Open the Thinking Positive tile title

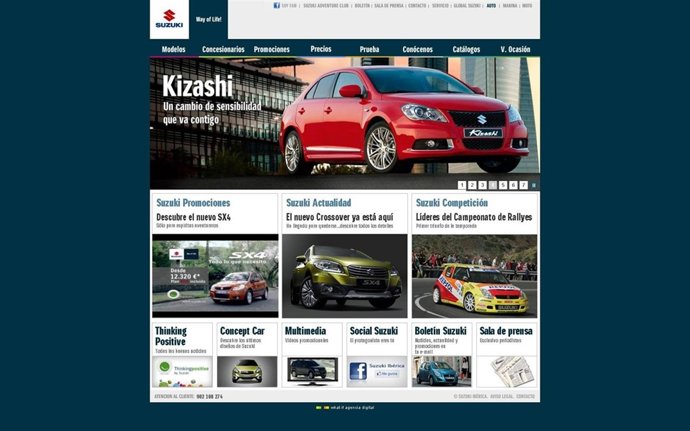pos(171,336)
